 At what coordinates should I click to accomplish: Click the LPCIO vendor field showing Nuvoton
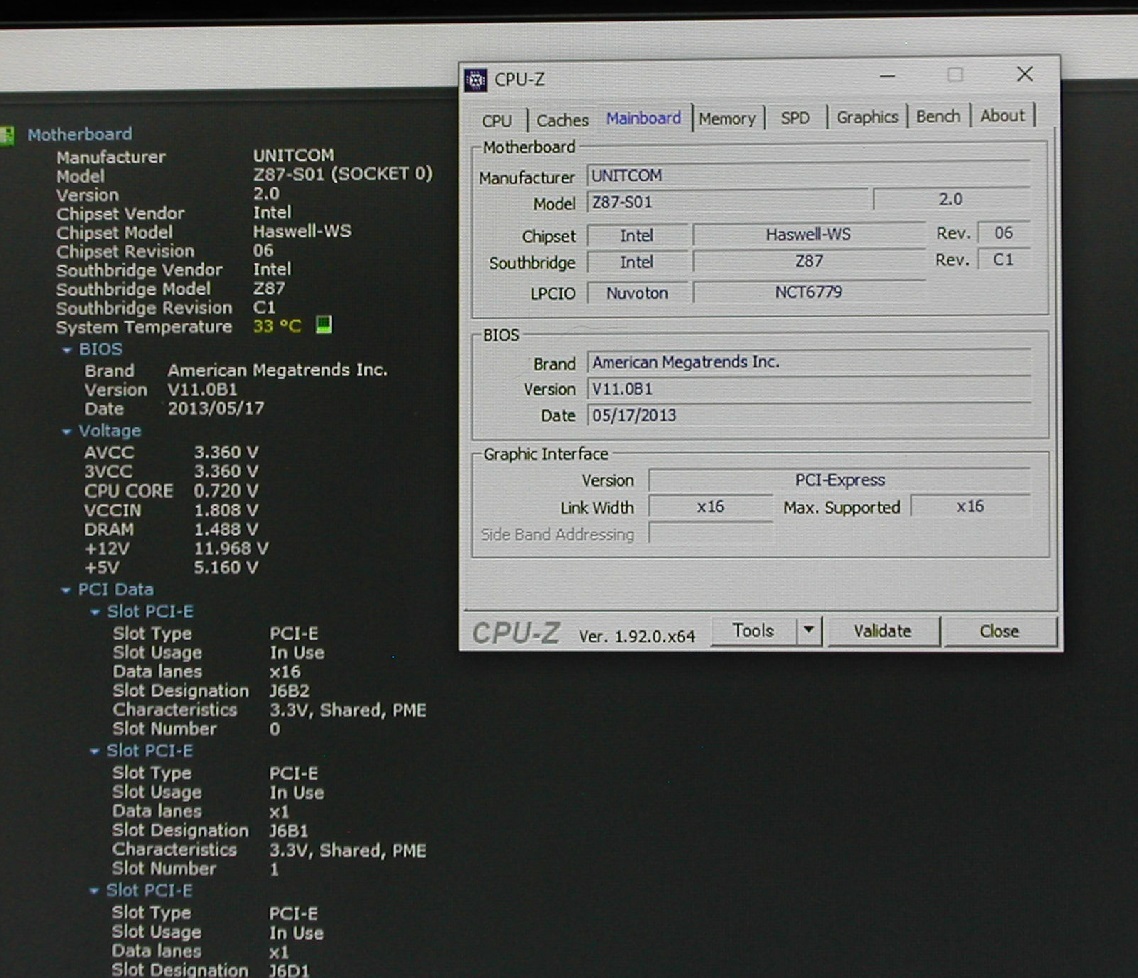[x=636, y=293]
